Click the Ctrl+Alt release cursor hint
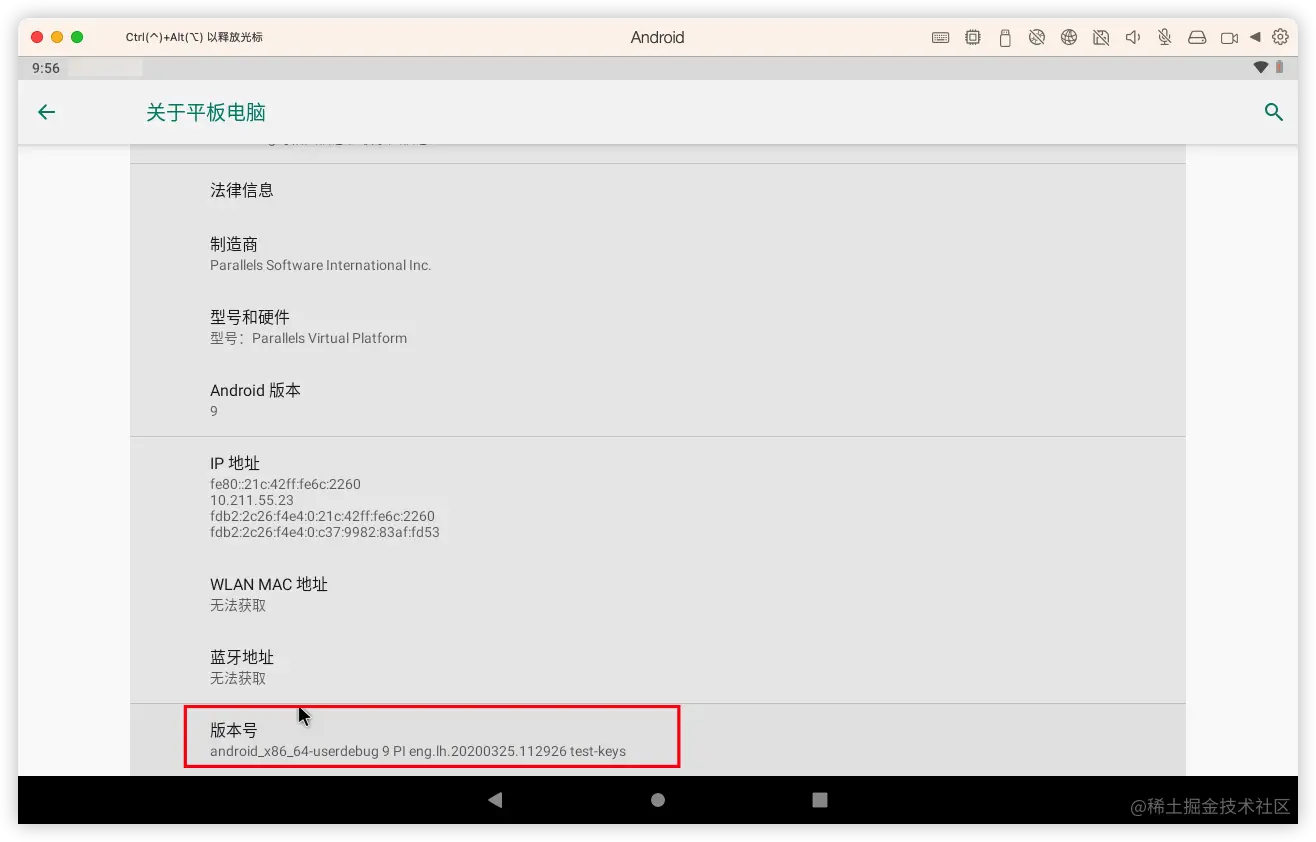The width and height of the screenshot is (1316, 842). (194, 37)
